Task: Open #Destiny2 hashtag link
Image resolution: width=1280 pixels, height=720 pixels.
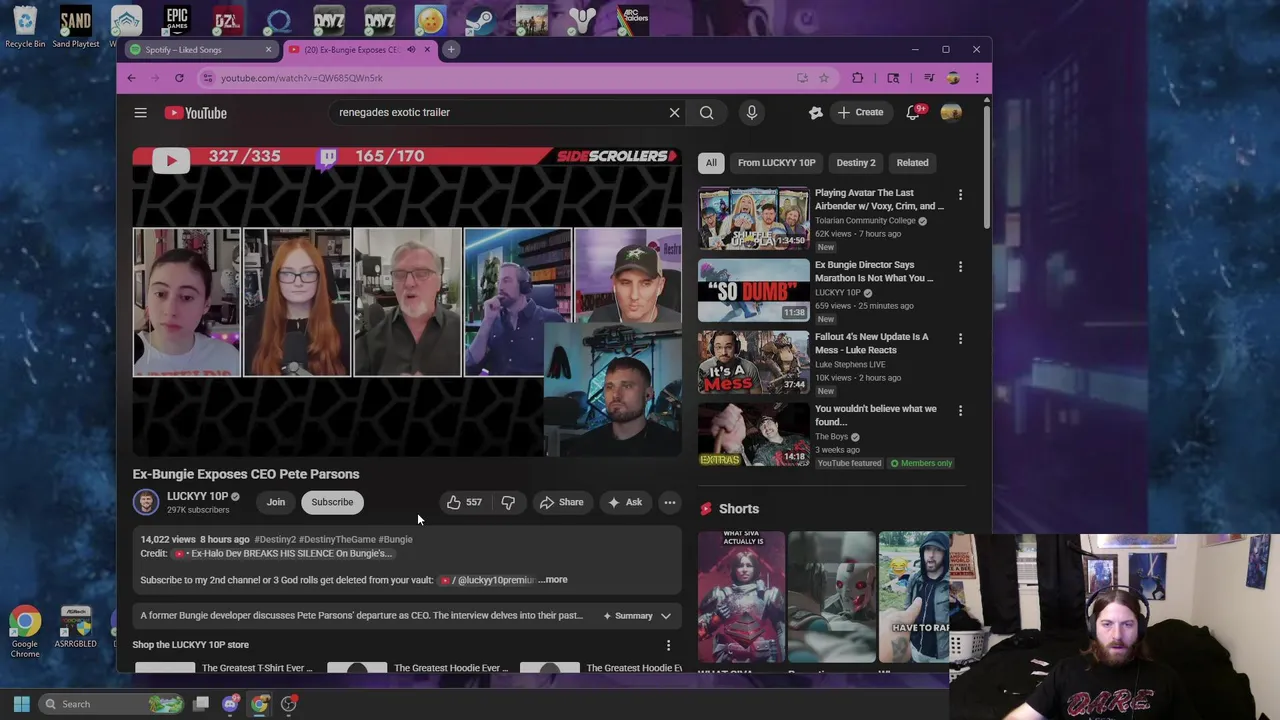Action: click(x=275, y=540)
